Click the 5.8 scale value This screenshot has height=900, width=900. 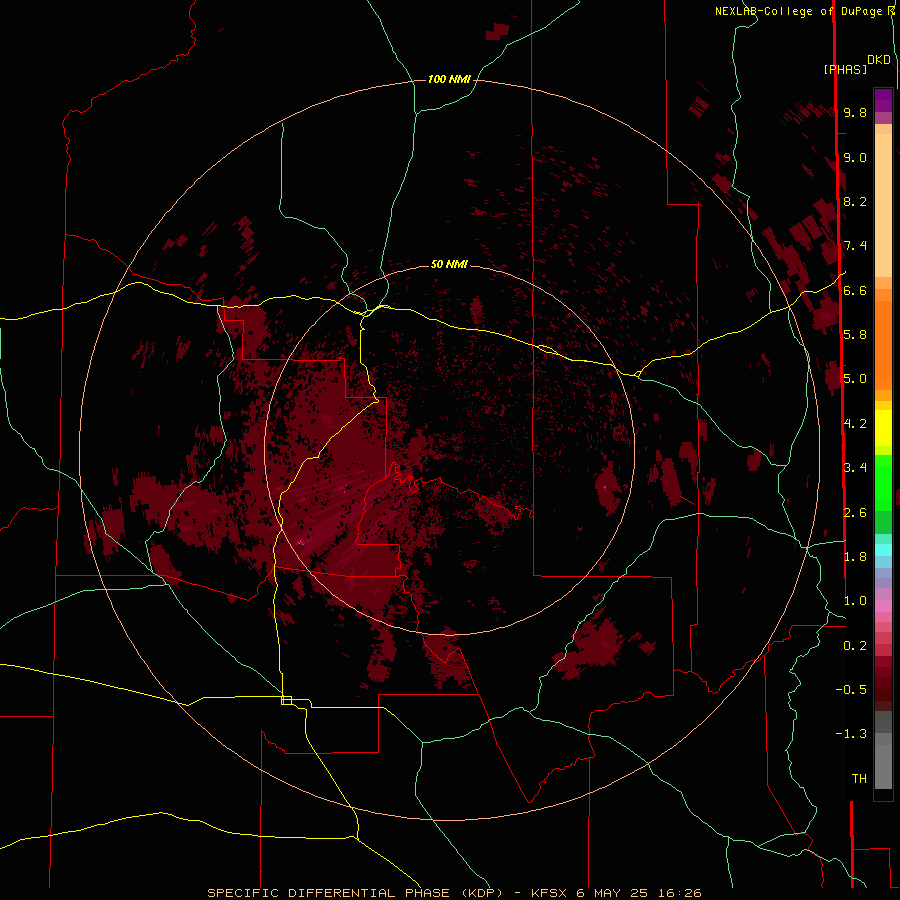point(855,334)
